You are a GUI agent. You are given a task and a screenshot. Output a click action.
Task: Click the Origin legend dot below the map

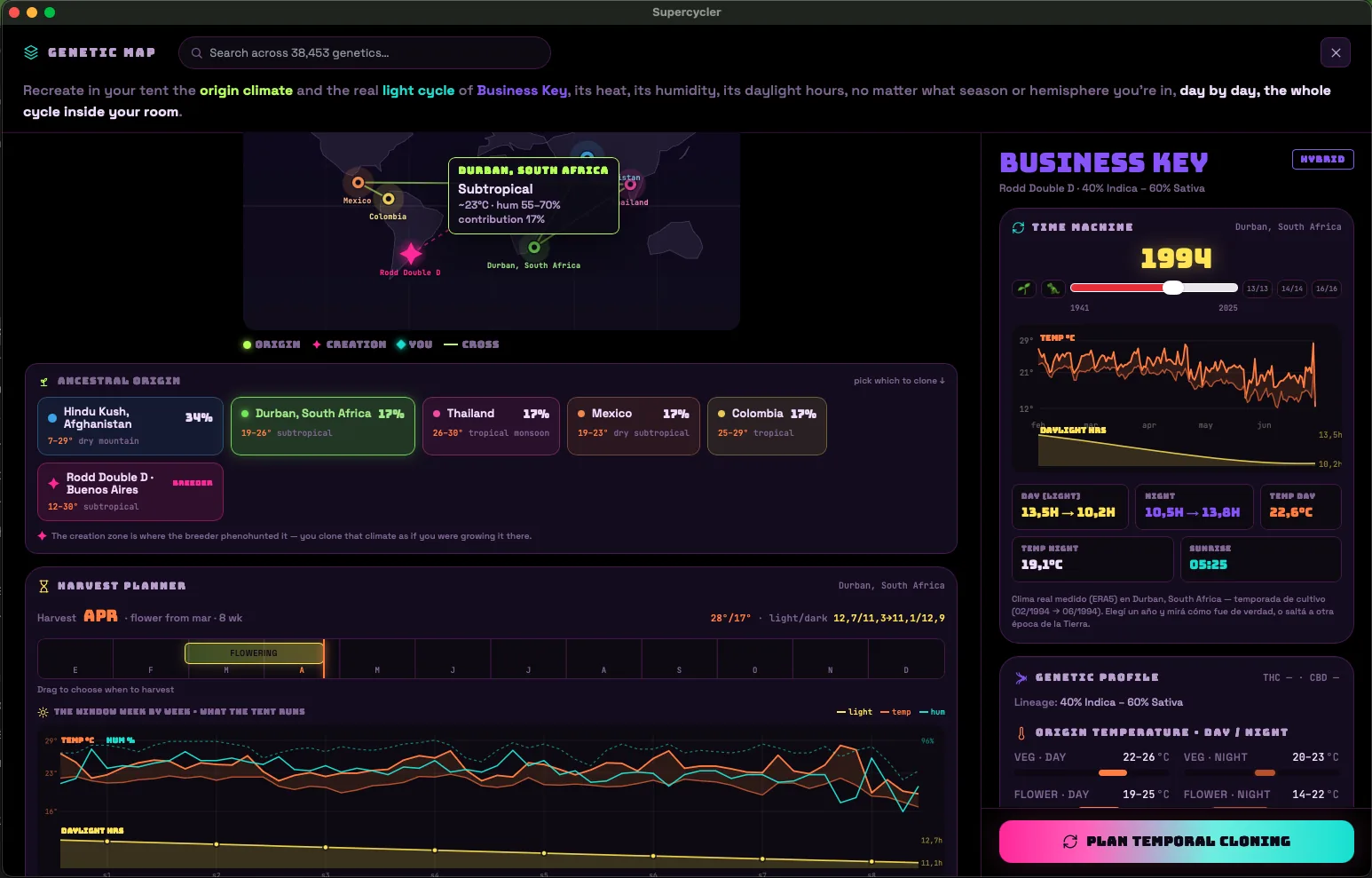tap(247, 344)
